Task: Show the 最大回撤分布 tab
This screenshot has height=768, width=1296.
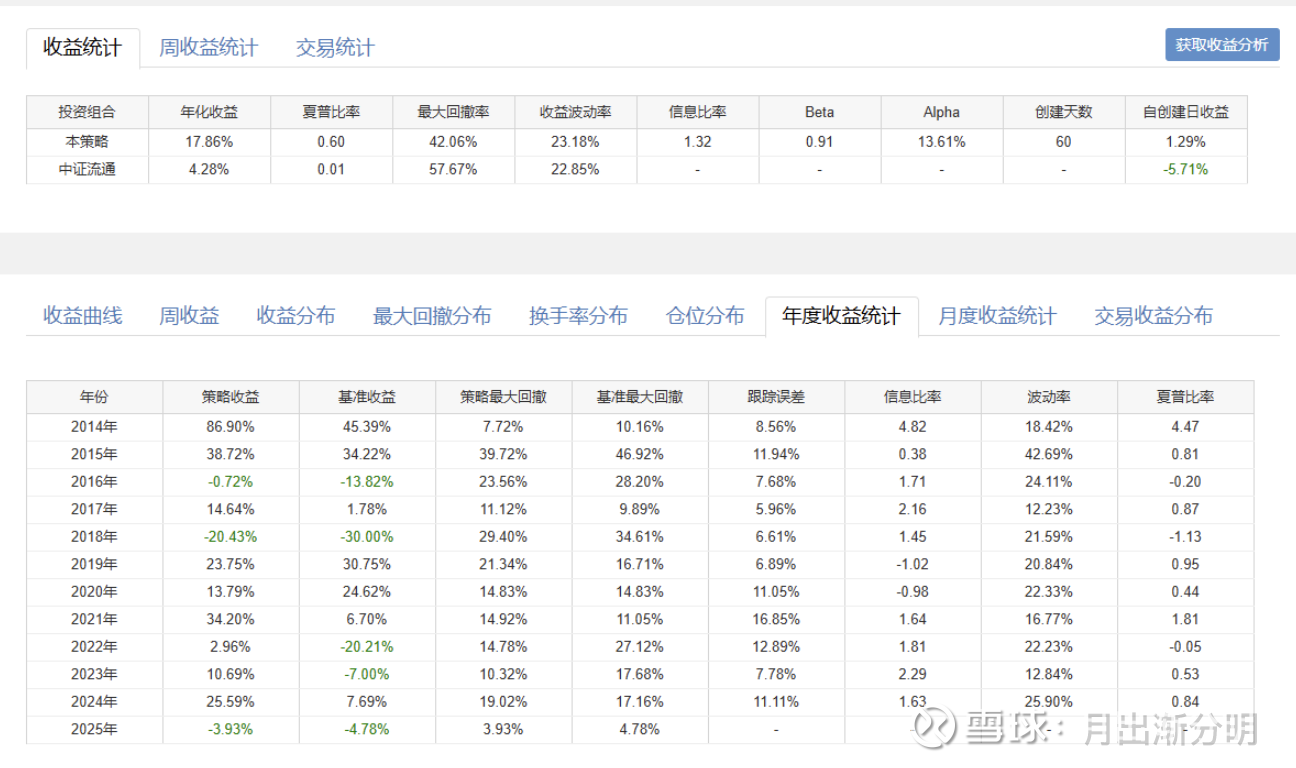Action: pos(432,316)
